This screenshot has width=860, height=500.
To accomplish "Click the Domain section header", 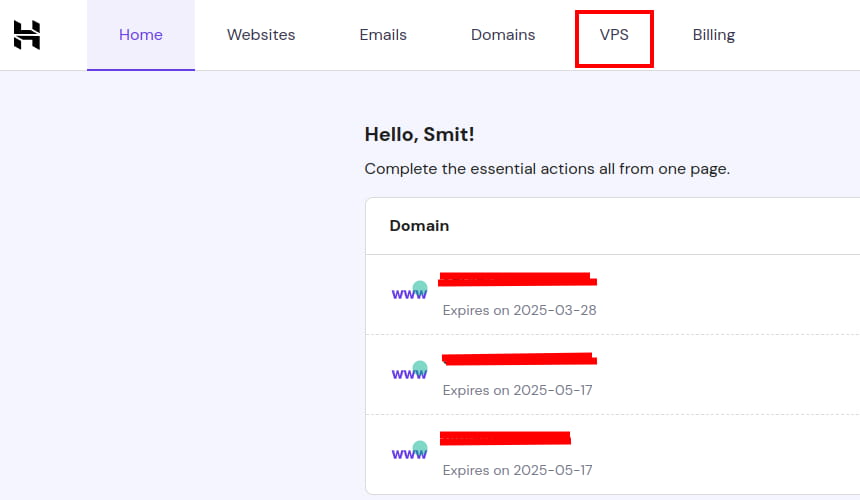I will (x=419, y=226).
